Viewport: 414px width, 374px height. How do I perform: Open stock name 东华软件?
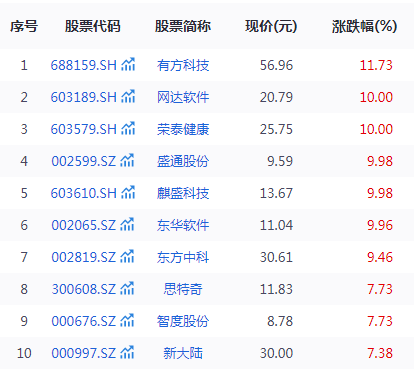[183, 225]
